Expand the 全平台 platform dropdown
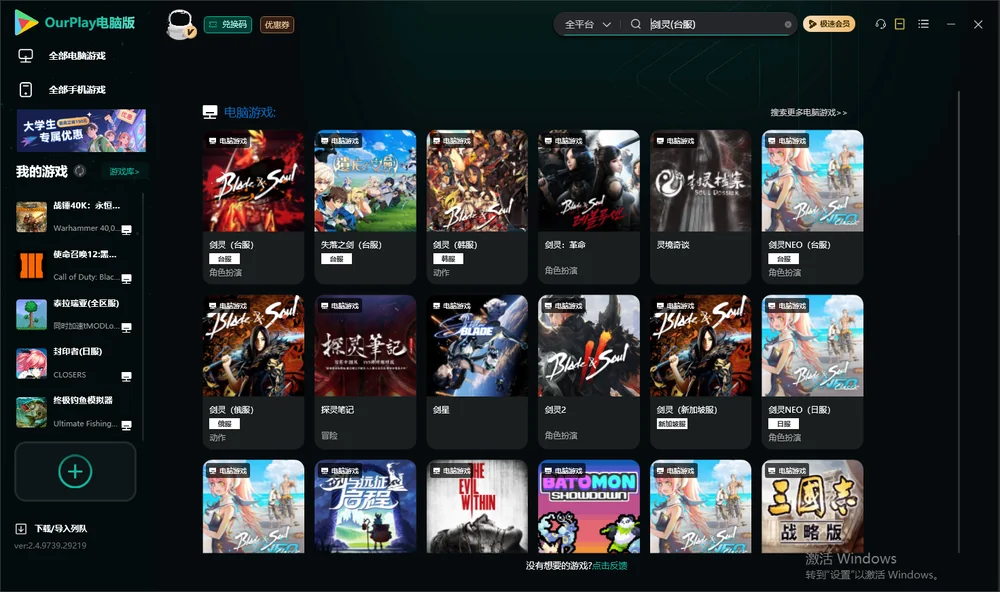 click(587, 24)
